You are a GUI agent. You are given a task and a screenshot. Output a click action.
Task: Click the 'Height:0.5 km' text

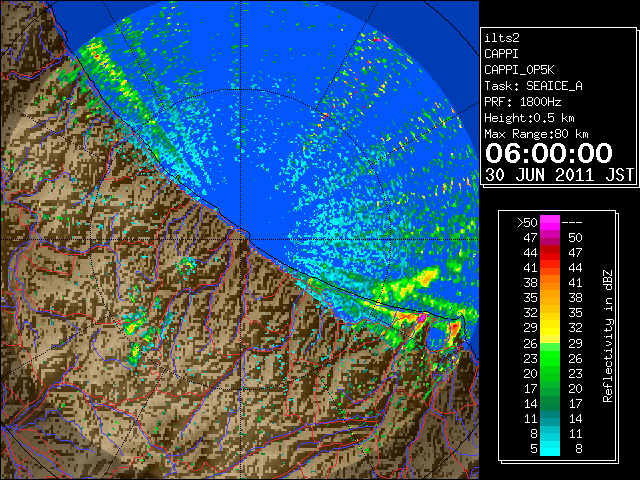(x=529, y=118)
